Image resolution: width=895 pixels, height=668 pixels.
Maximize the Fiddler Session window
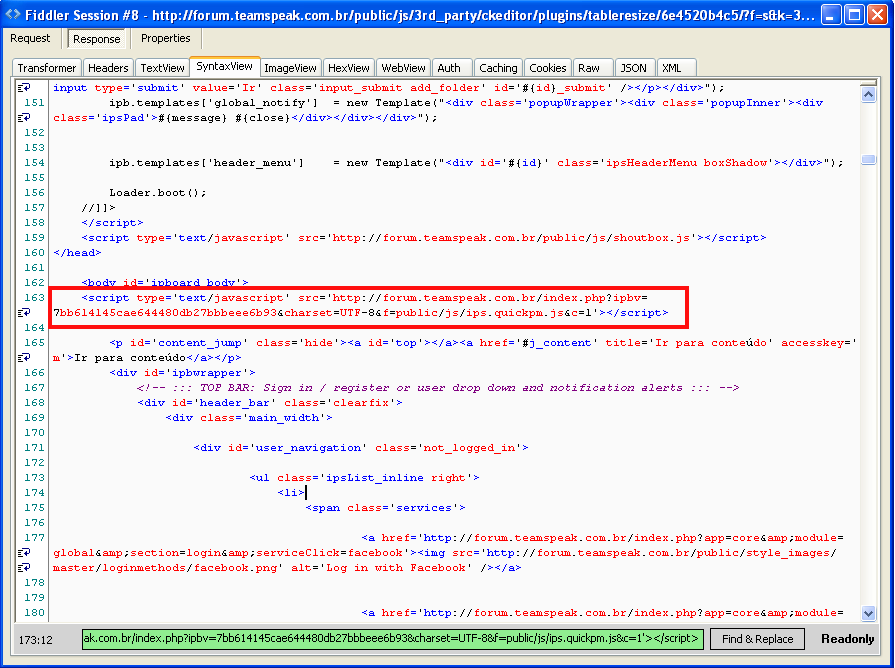[x=854, y=15]
